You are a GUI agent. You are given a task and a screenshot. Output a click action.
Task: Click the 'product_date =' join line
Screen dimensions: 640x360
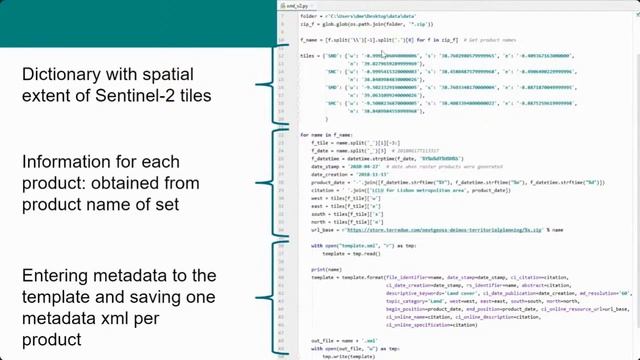point(458,182)
